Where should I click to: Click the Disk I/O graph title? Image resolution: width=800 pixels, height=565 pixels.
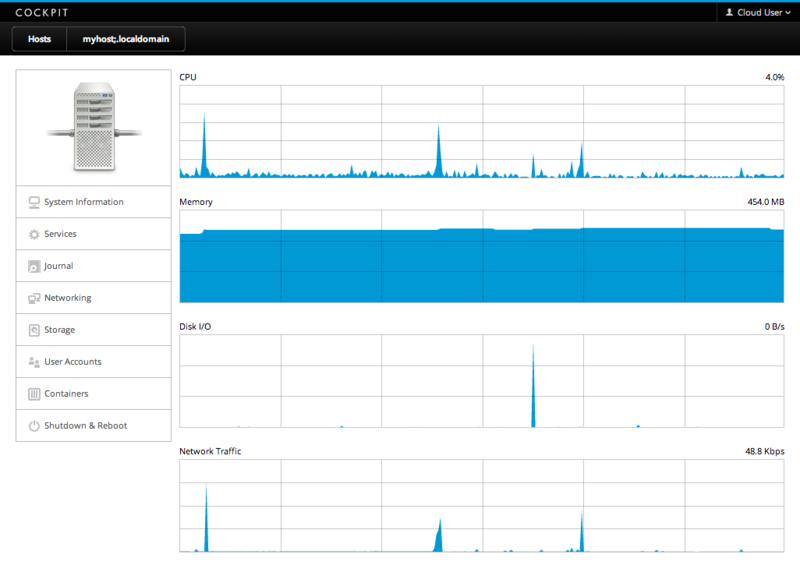pos(195,326)
